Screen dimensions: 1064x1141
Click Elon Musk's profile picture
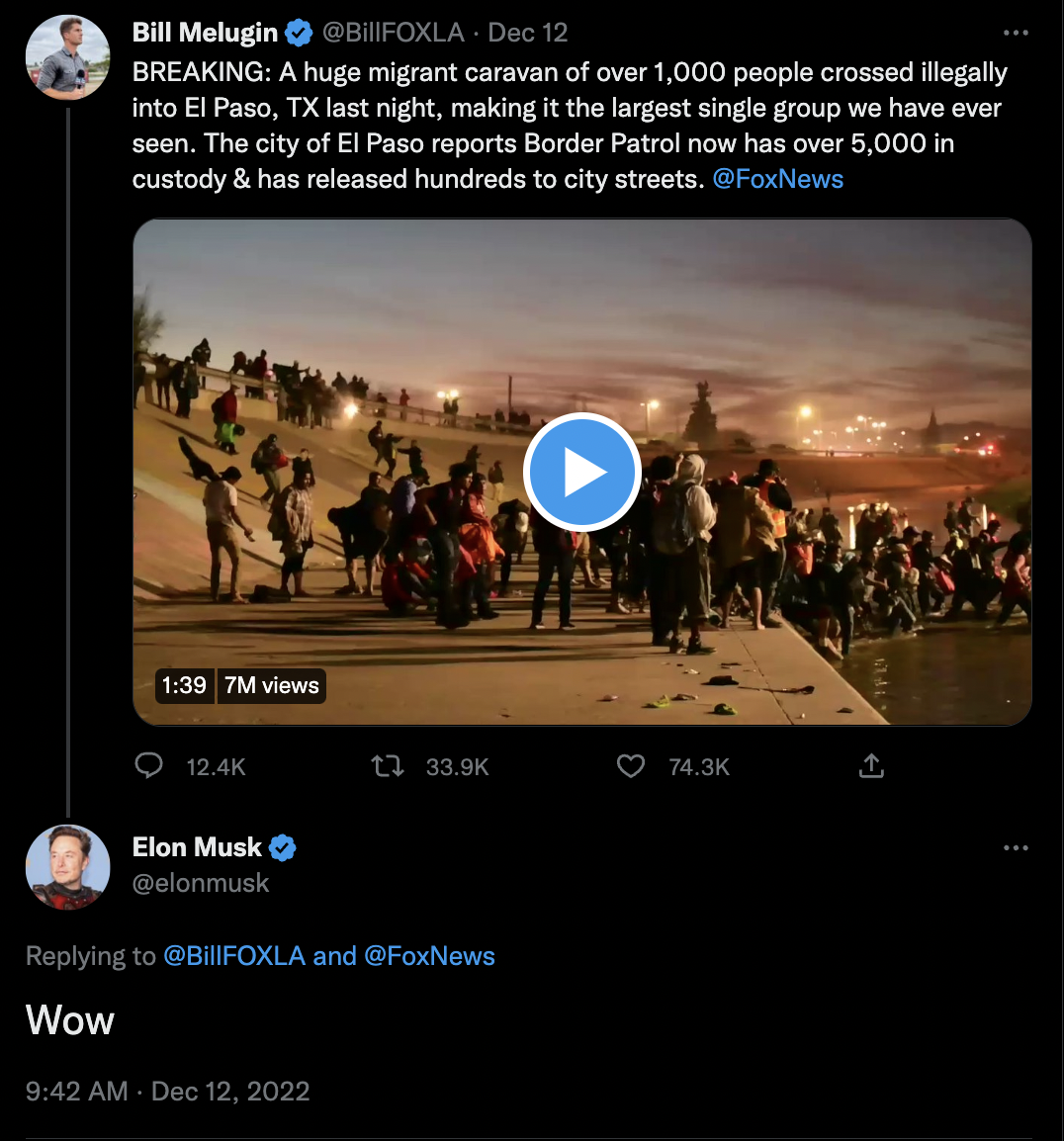pos(67,867)
